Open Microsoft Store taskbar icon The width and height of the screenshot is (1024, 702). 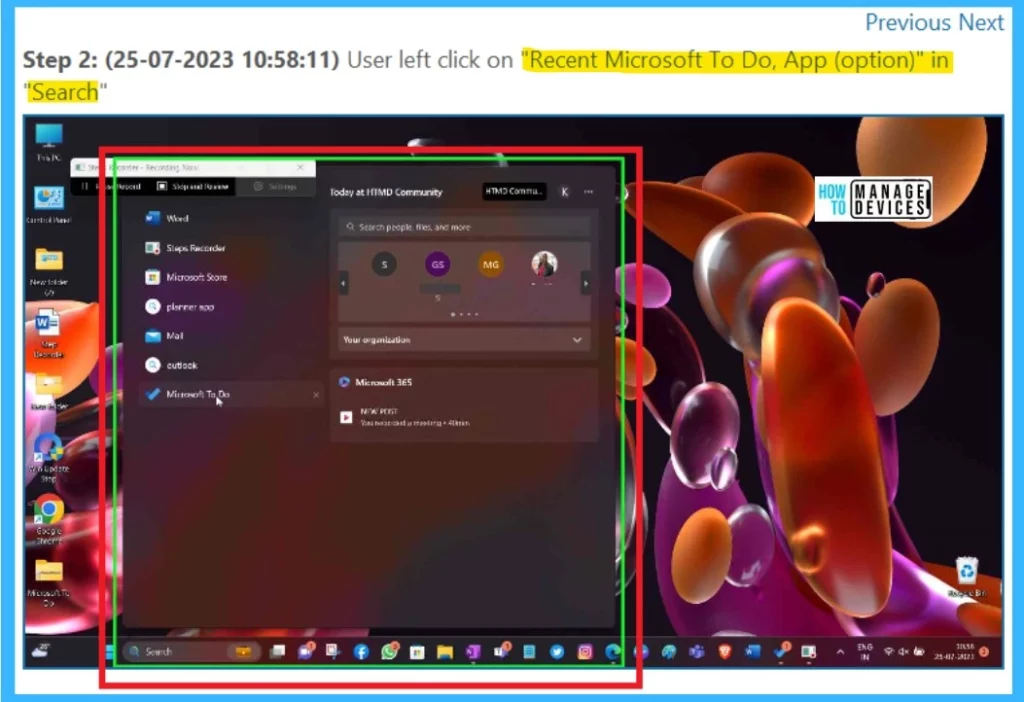pyautogui.click(x=417, y=652)
